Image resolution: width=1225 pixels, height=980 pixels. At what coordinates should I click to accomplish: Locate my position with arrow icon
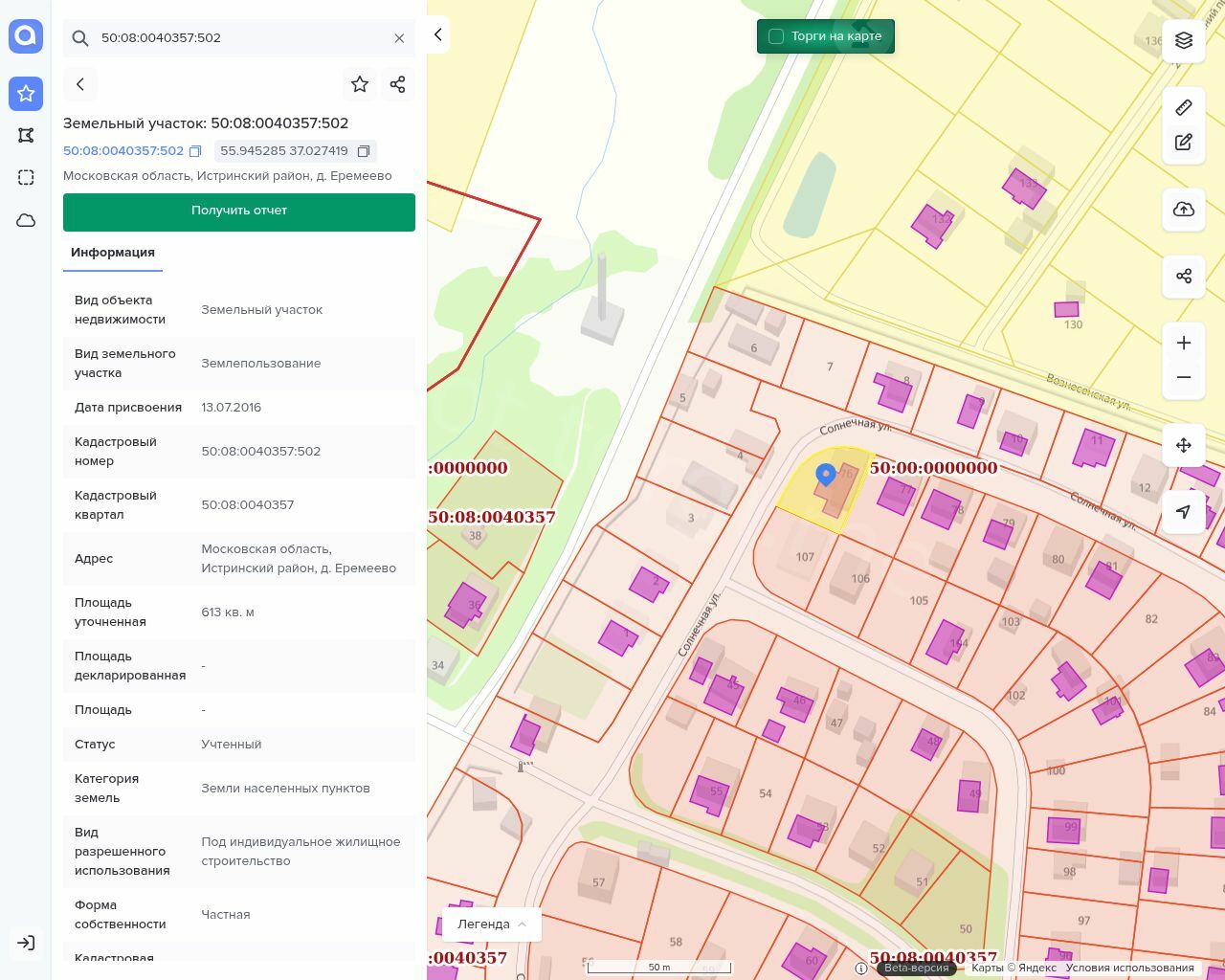(1184, 512)
